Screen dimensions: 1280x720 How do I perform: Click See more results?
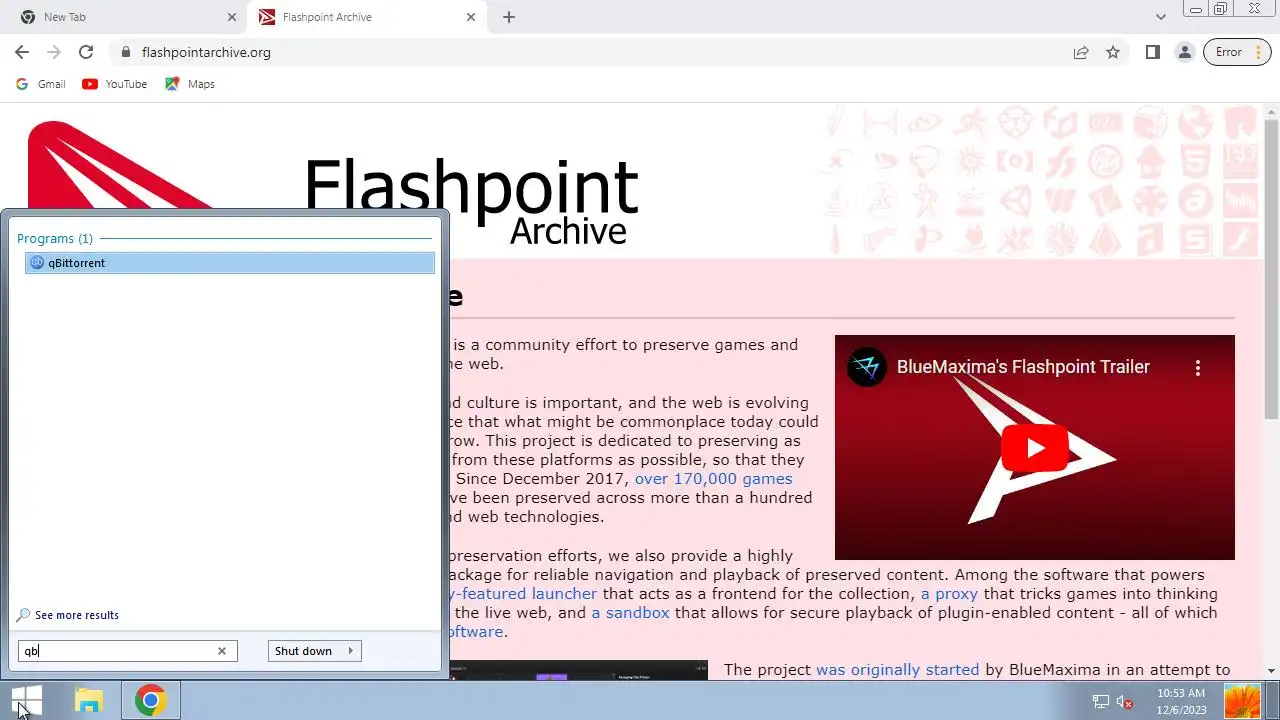pyautogui.click(x=68, y=615)
